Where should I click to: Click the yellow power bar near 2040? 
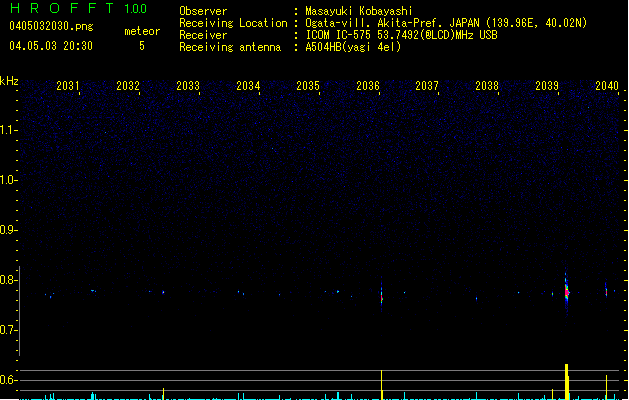[606, 388]
